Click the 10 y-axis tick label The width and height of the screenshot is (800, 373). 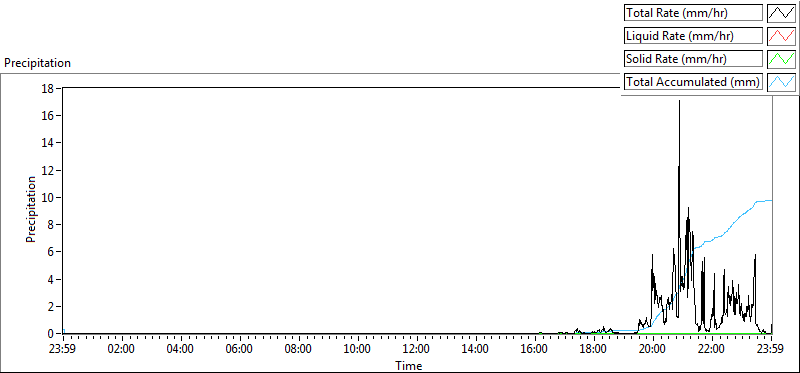(x=47, y=197)
